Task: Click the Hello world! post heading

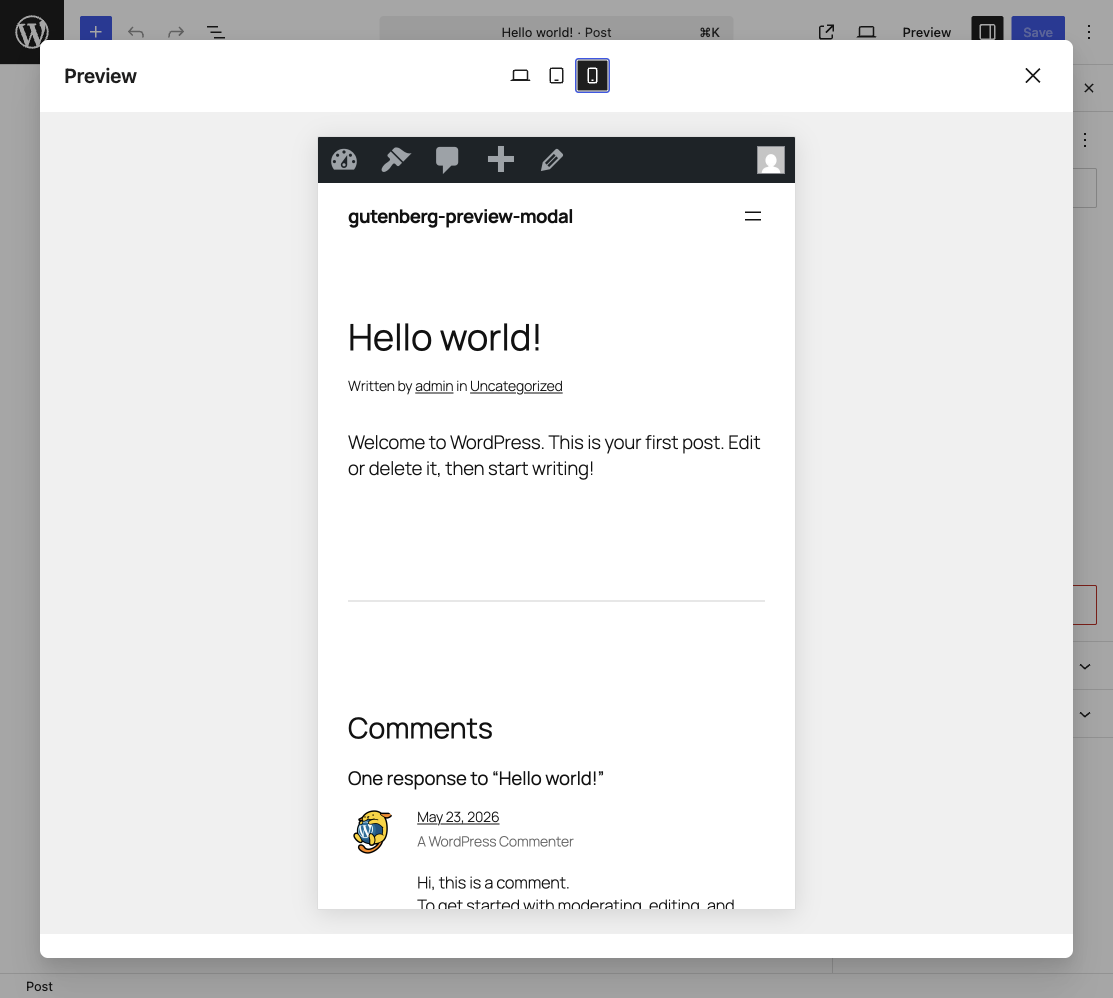Action: point(444,338)
